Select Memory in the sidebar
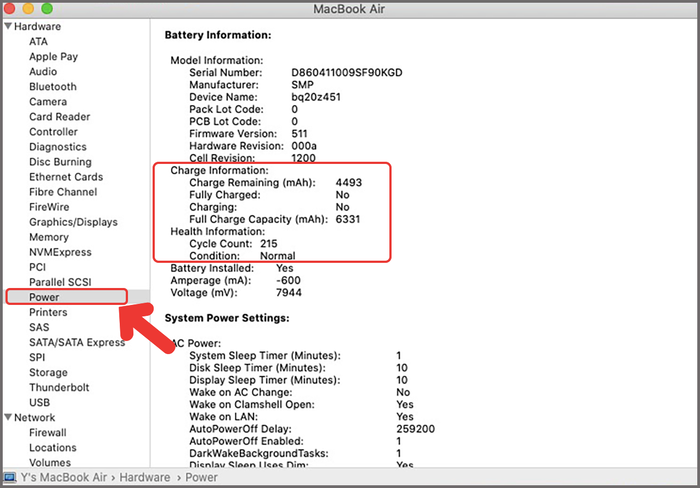Image resolution: width=700 pixels, height=488 pixels. (49, 237)
